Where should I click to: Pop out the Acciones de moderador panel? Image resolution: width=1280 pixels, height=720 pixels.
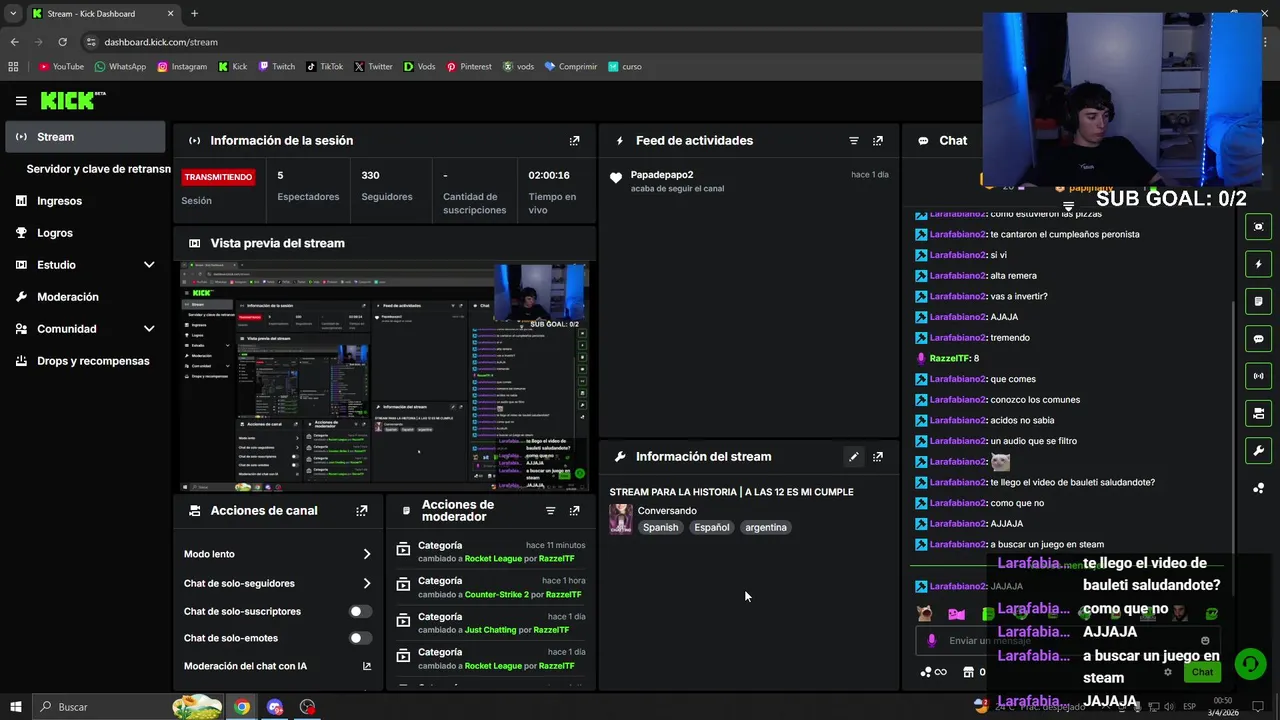(574, 511)
